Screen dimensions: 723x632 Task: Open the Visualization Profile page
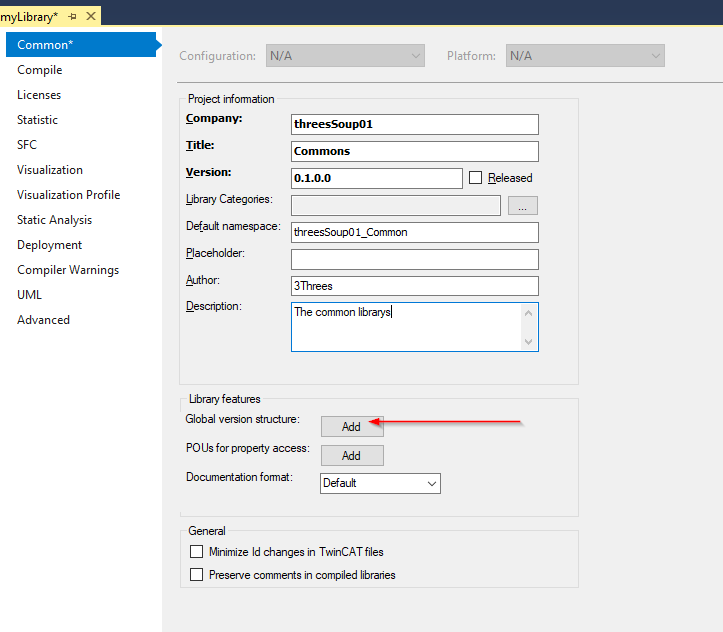coord(69,195)
